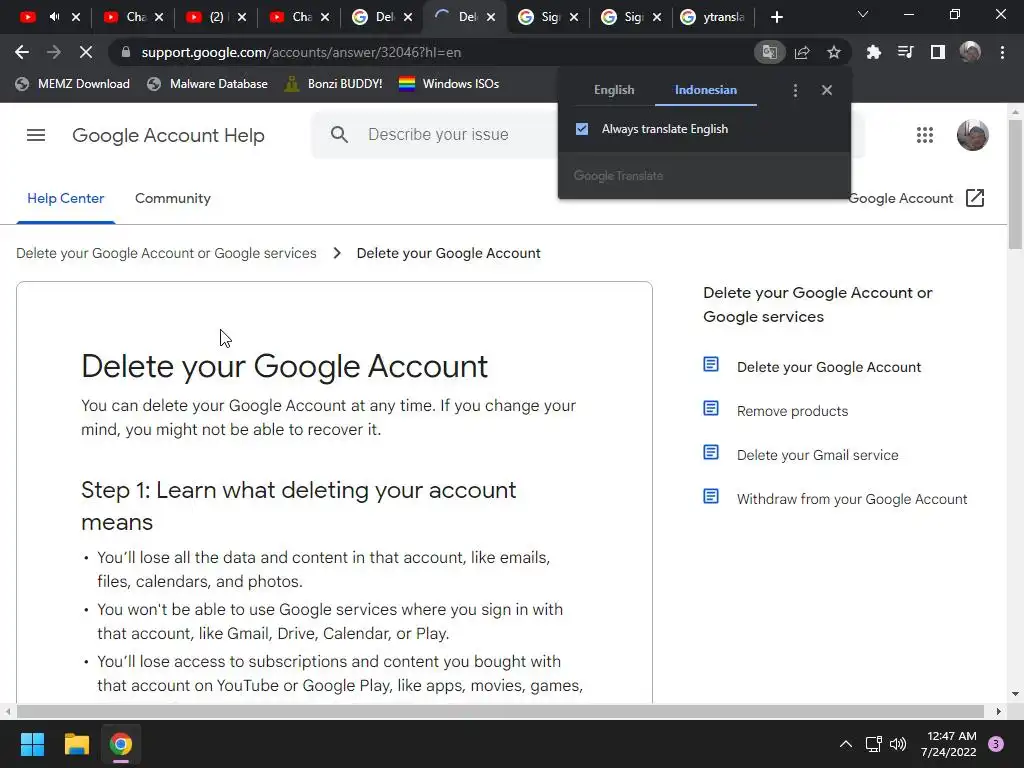Show hidden system tray icons
This screenshot has height=768, width=1024.
pyautogui.click(x=845, y=744)
